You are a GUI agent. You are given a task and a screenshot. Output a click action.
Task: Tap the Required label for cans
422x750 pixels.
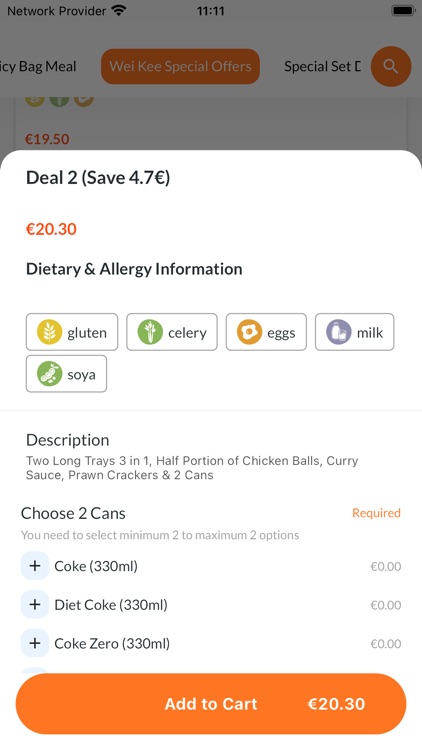click(376, 513)
